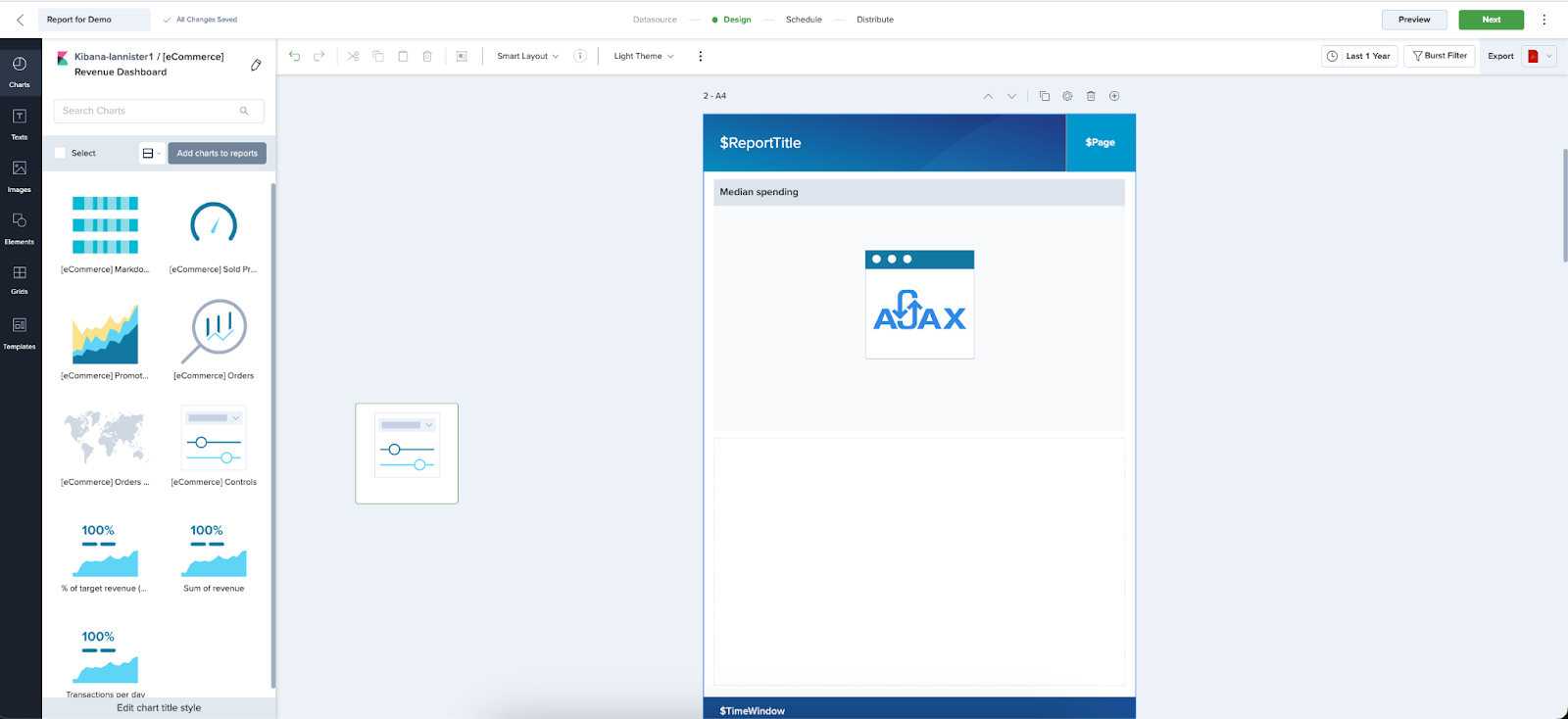This screenshot has width=1568, height=719.
Task: Add a new page with the plus icon
Action: pyautogui.click(x=1114, y=96)
